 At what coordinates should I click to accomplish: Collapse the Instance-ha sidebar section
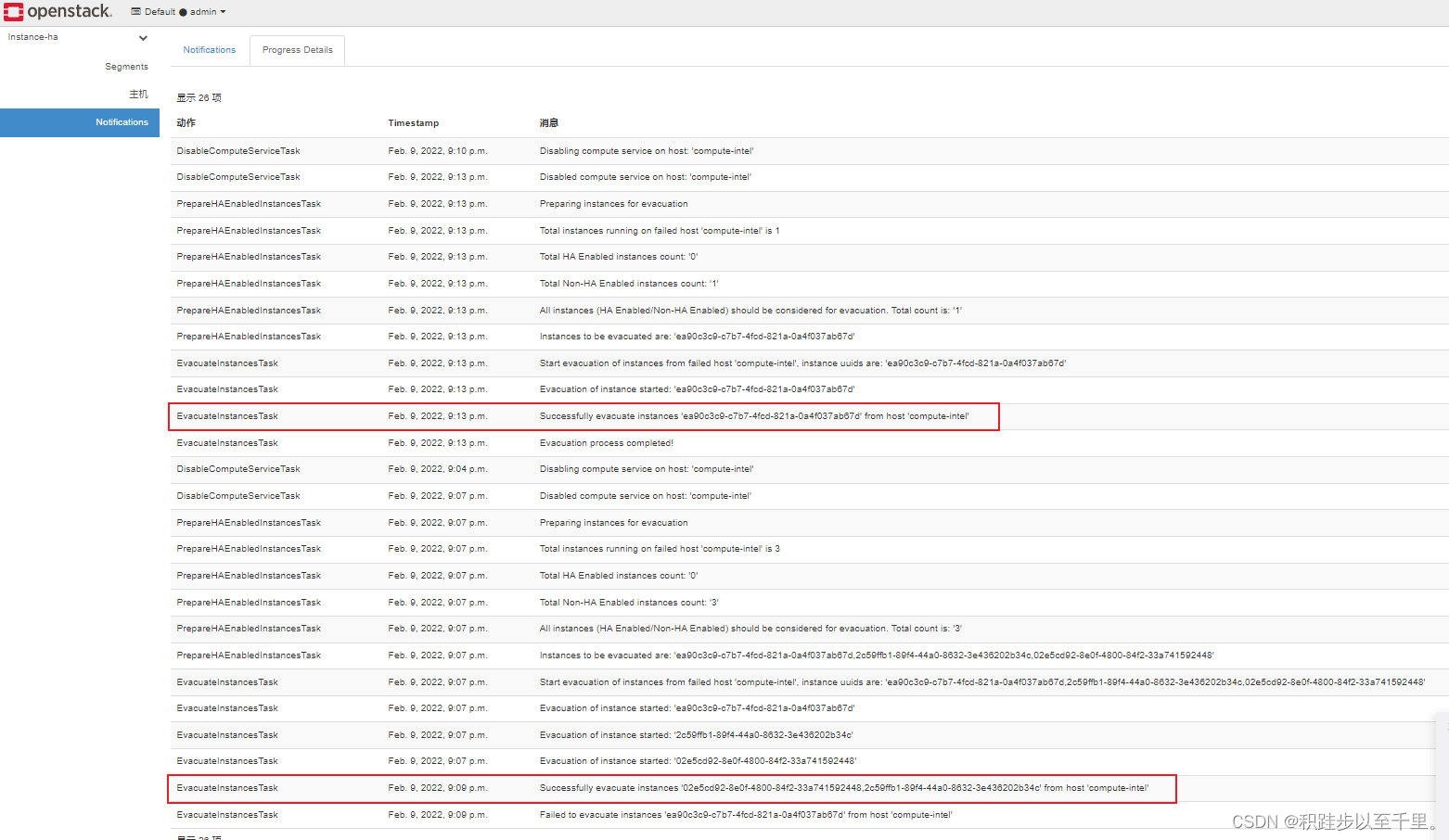pos(143,38)
